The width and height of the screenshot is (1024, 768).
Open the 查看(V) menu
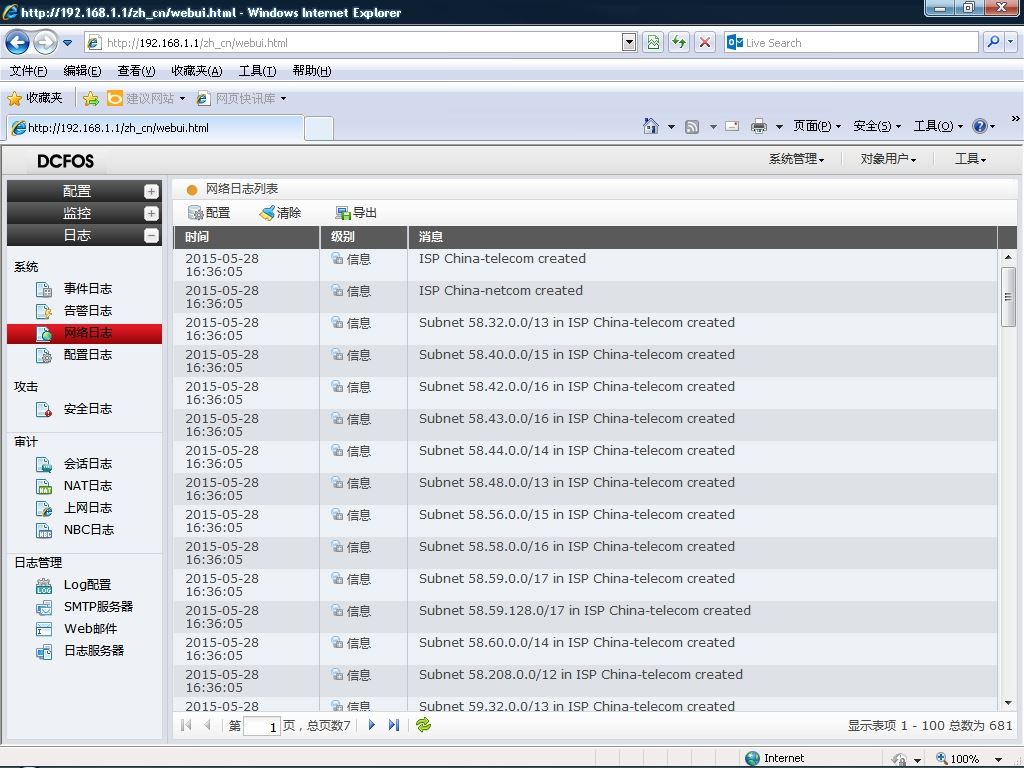[136, 71]
